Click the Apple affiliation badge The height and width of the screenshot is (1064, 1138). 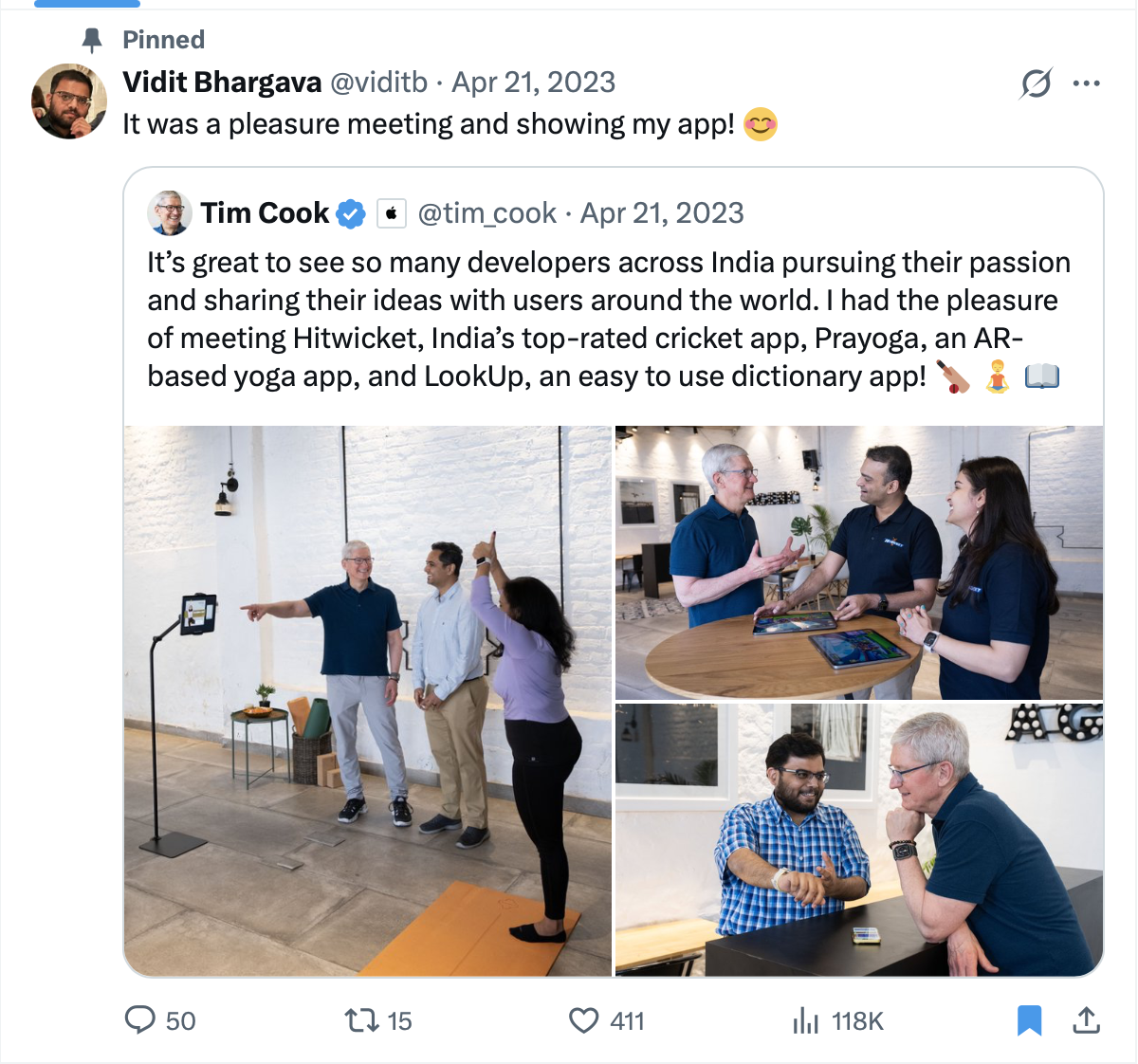pyautogui.click(x=392, y=214)
